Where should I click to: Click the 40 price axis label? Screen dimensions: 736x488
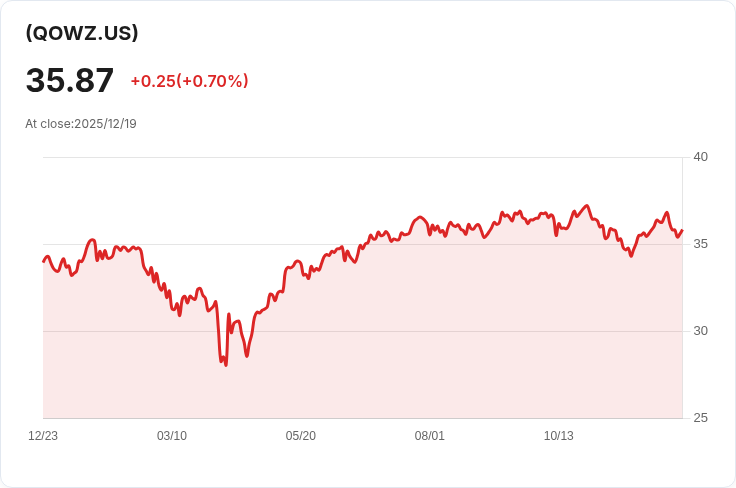(700, 157)
